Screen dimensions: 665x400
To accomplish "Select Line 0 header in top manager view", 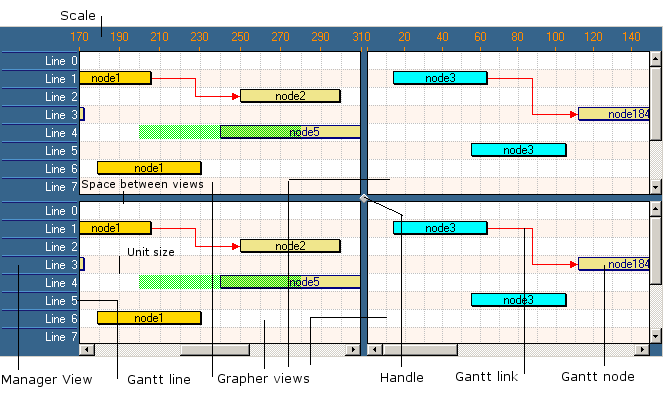I will (x=40, y=61).
